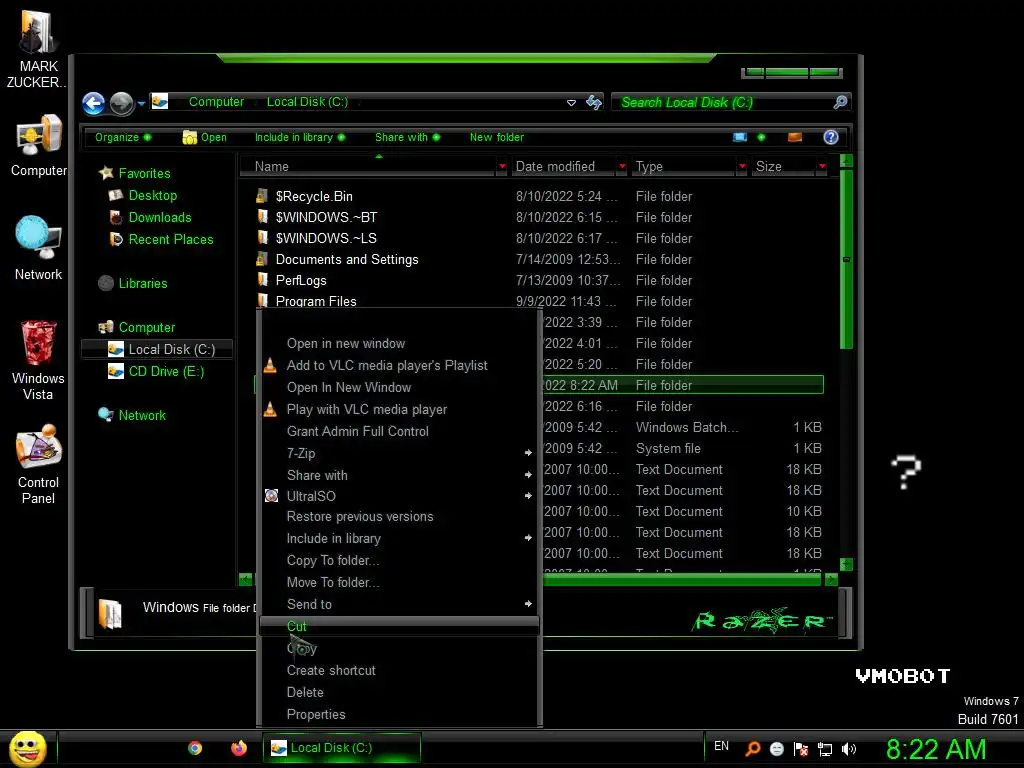This screenshot has height=768, width=1024.
Task: Select the PerfLogs folder icon
Action: tap(262, 280)
